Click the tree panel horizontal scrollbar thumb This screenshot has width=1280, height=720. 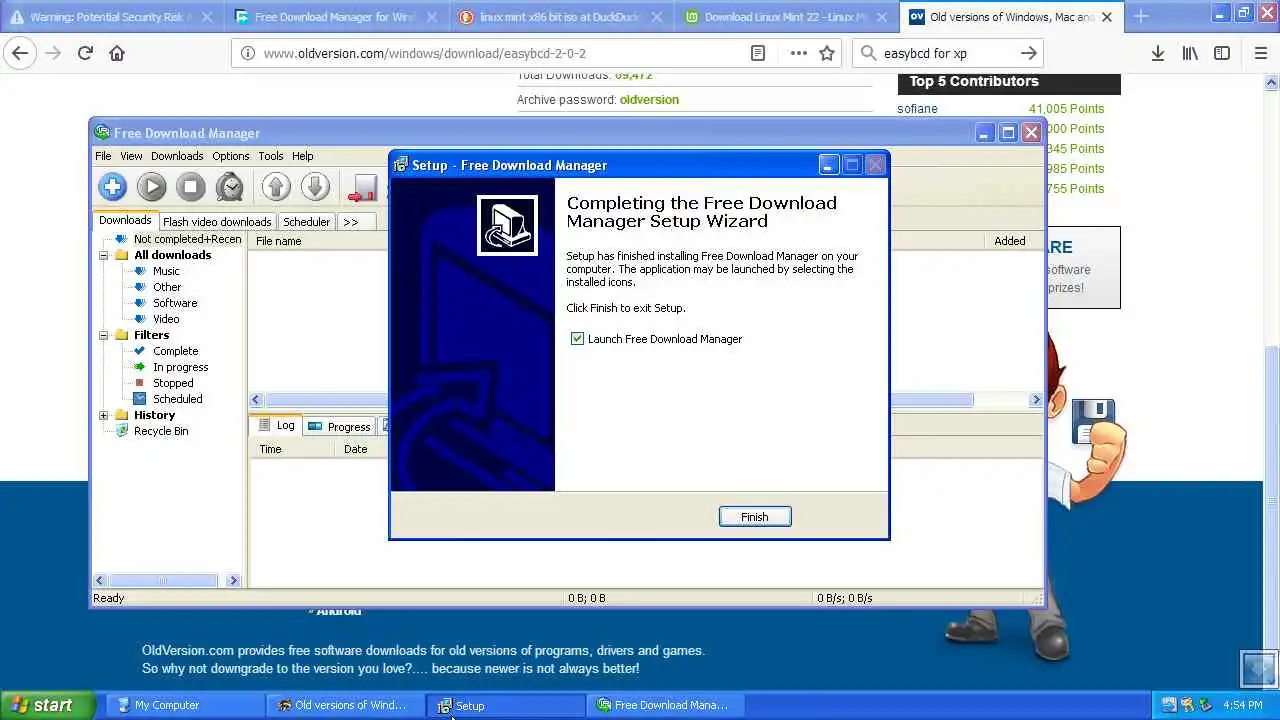163,580
